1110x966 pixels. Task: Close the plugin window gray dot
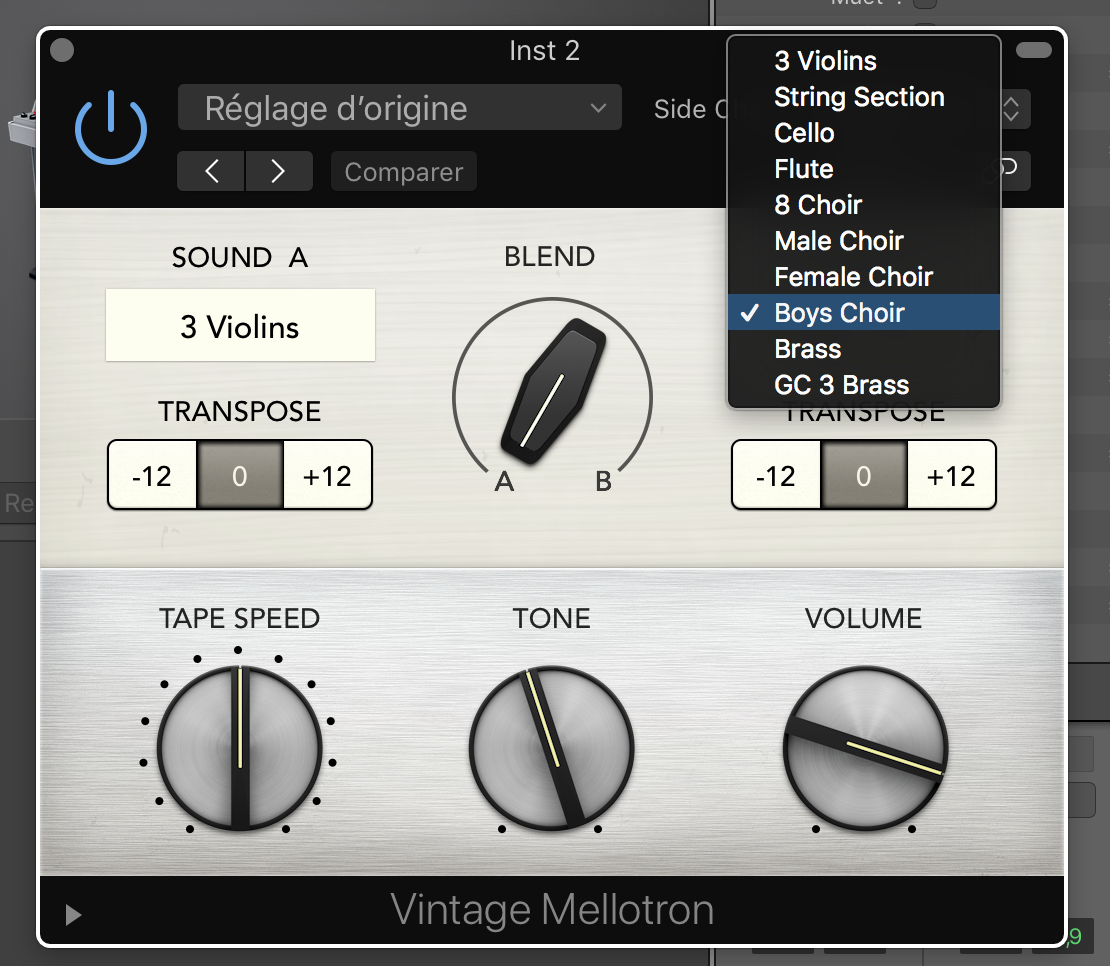(62, 50)
